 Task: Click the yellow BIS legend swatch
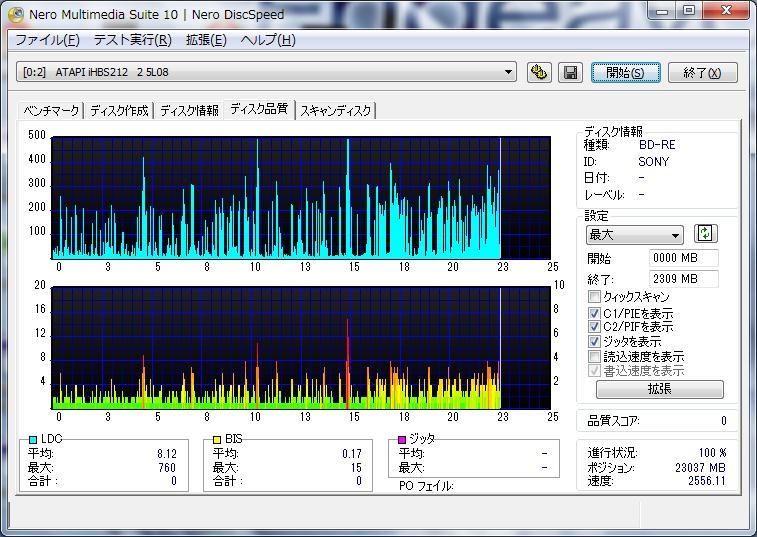click(x=217, y=439)
